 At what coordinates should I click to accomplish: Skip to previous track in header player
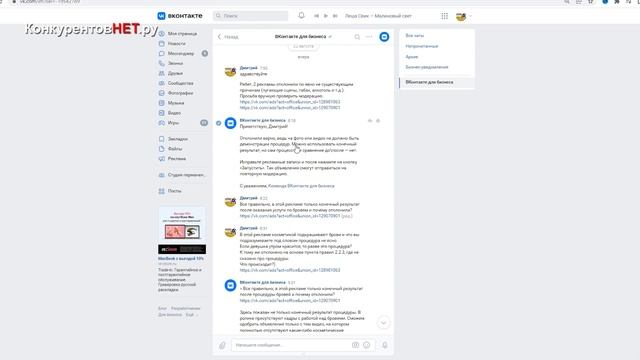point(316,16)
